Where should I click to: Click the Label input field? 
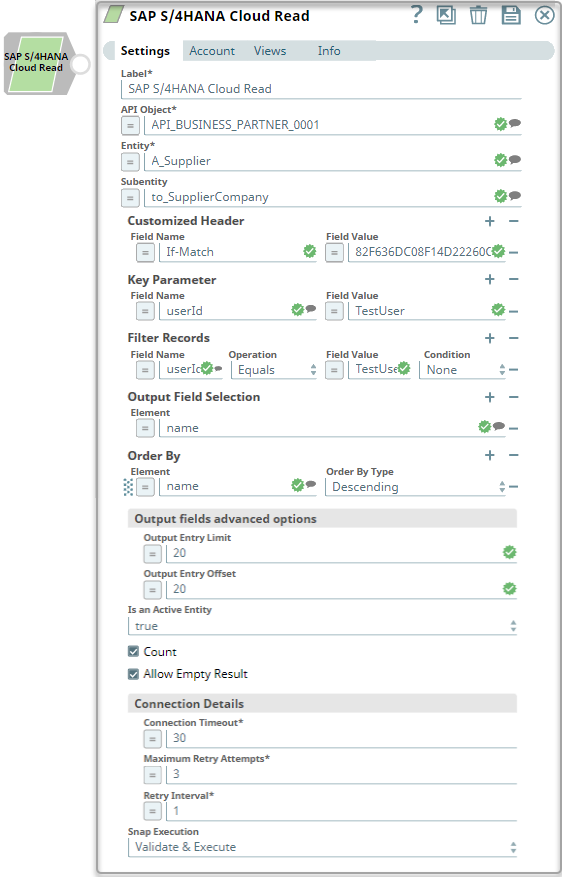[321, 89]
